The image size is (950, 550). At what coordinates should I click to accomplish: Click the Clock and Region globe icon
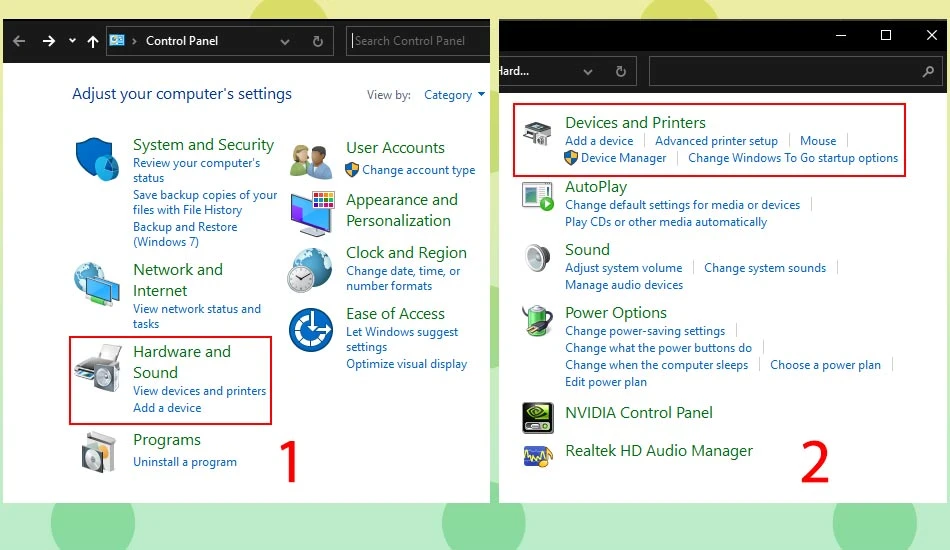click(x=310, y=270)
